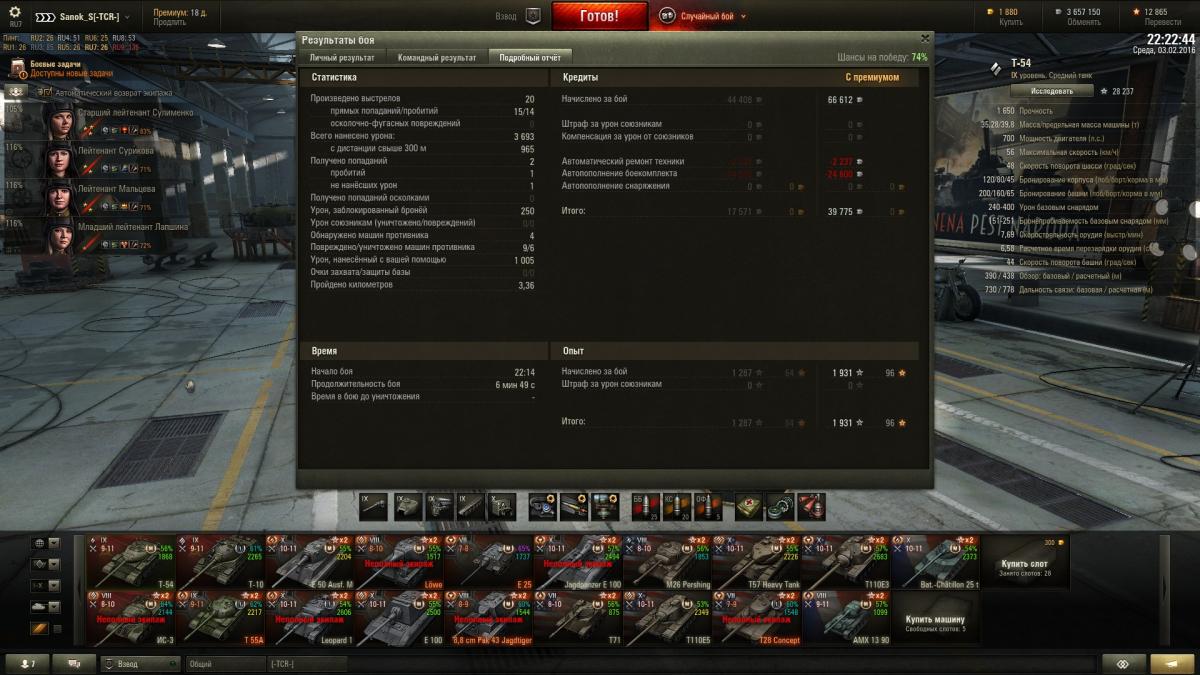The image size is (1200, 675).
Task: Switch to Личный результат tab
Action: coord(341,58)
